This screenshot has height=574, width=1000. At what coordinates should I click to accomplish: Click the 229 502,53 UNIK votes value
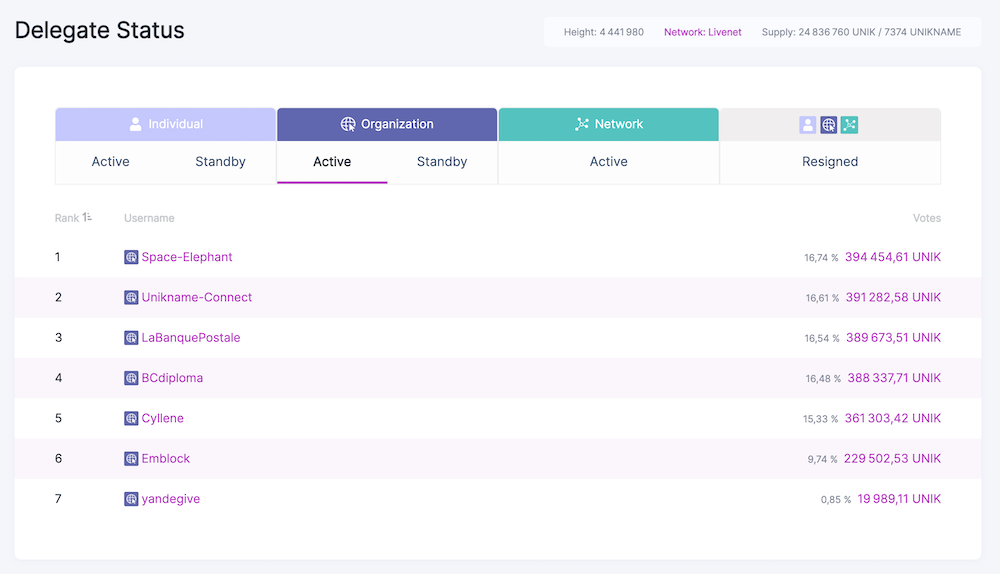click(892, 459)
